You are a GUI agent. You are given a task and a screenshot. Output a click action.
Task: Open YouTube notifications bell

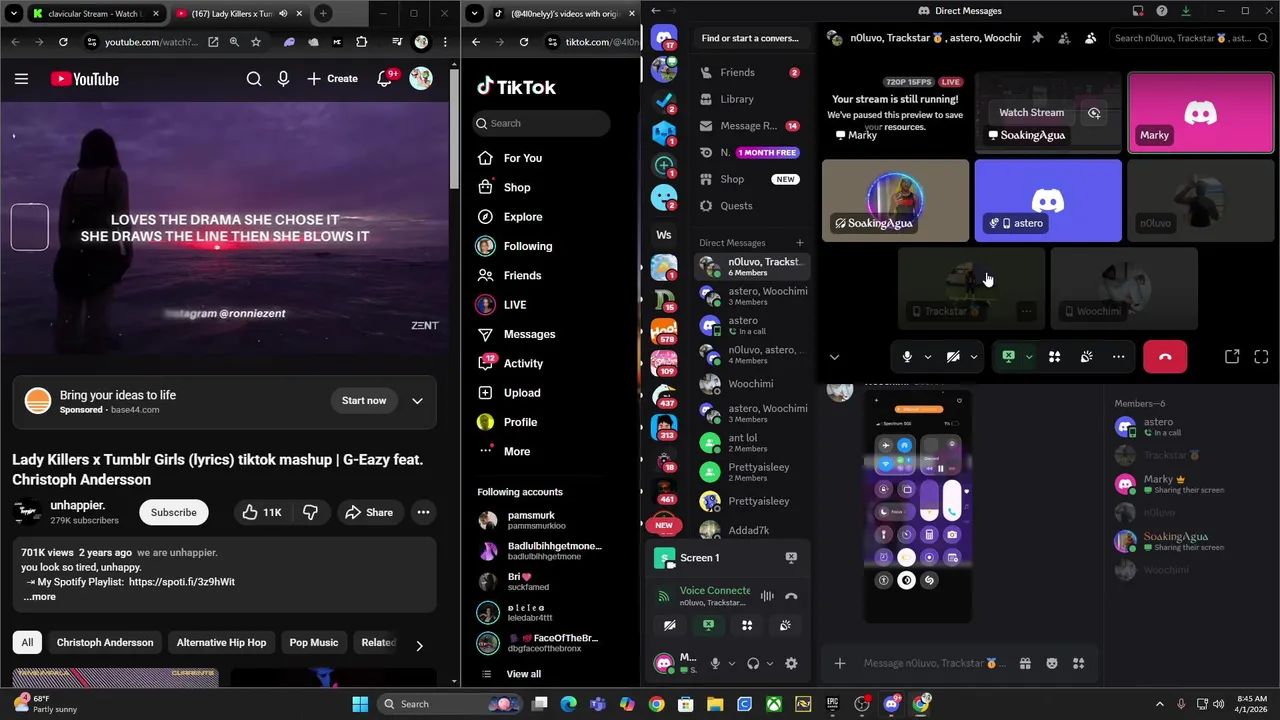pyautogui.click(x=384, y=79)
